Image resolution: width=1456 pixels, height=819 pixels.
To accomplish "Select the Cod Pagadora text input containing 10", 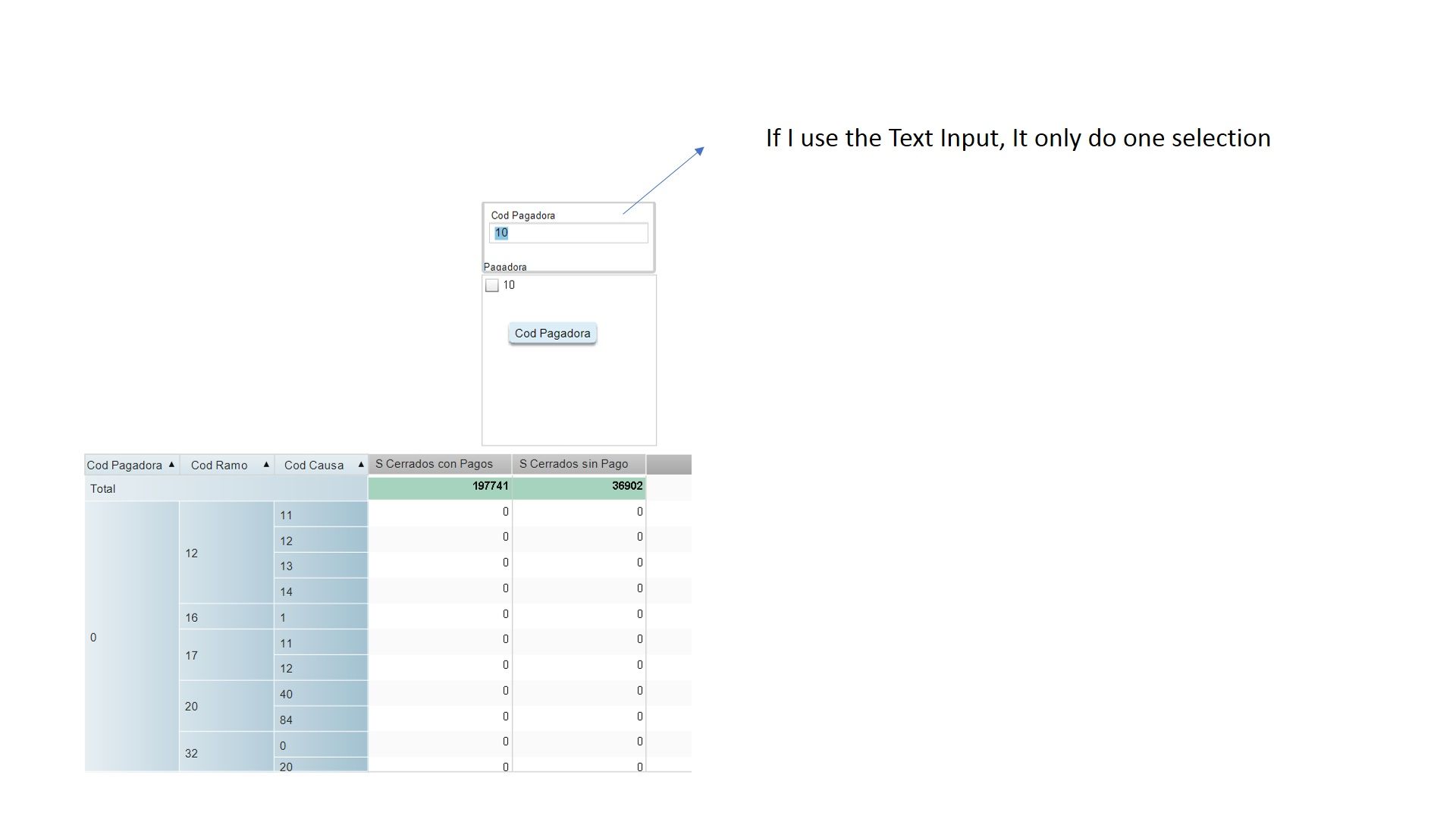I will [569, 233].
